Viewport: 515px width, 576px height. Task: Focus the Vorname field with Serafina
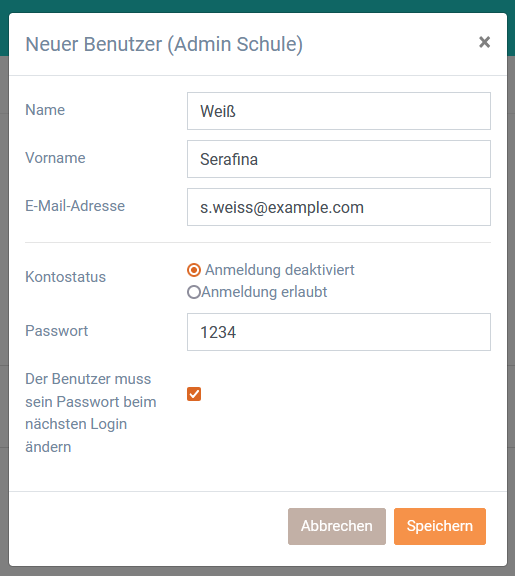click(339, 159)
